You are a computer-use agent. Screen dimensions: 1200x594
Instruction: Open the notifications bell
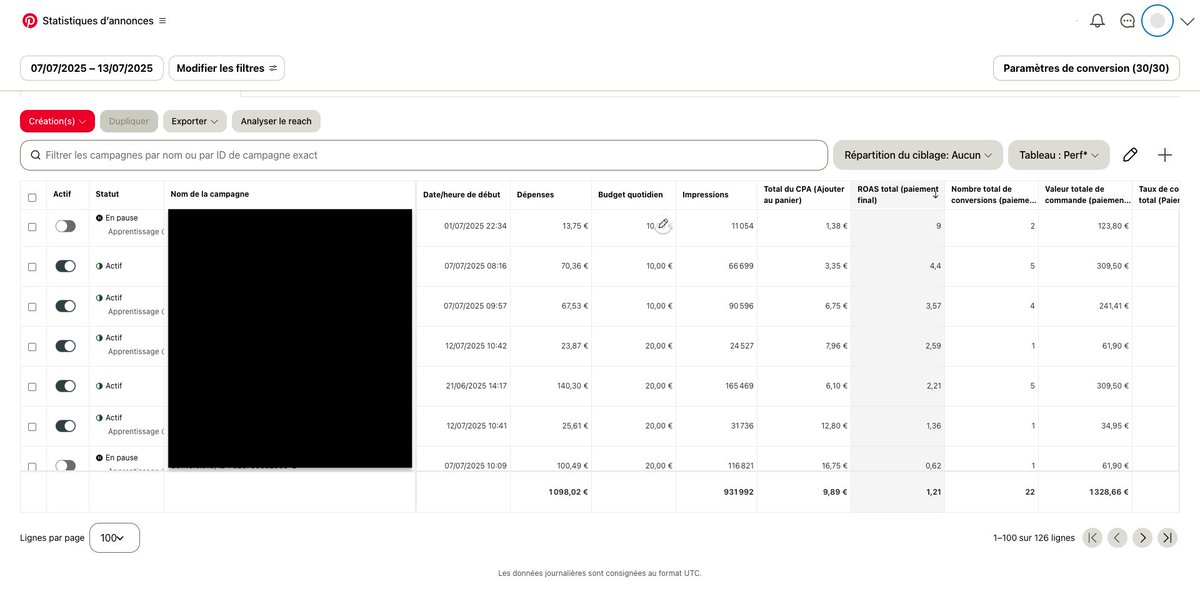[1098, 20]
